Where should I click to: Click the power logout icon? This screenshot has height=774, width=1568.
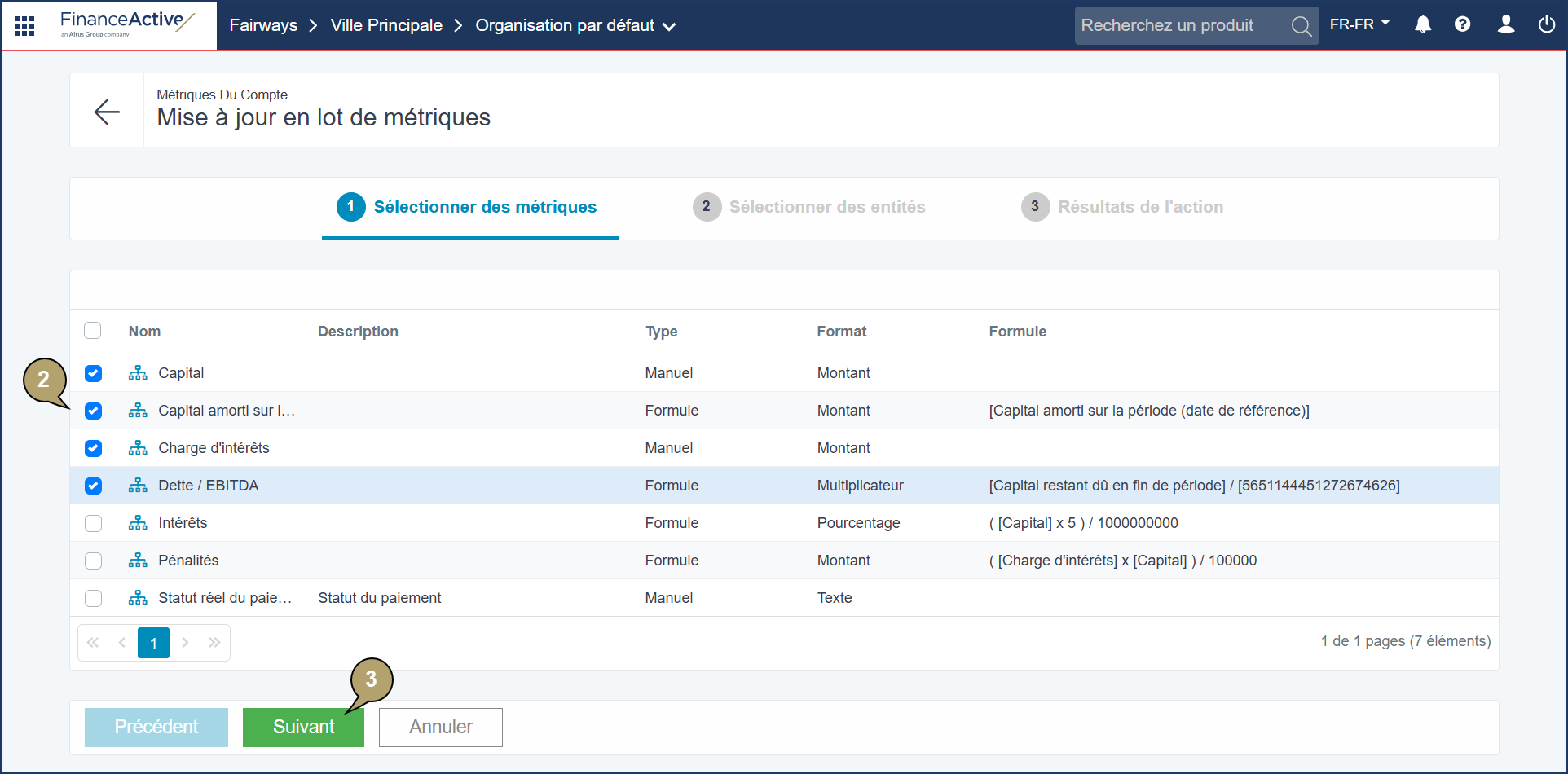1547,24
